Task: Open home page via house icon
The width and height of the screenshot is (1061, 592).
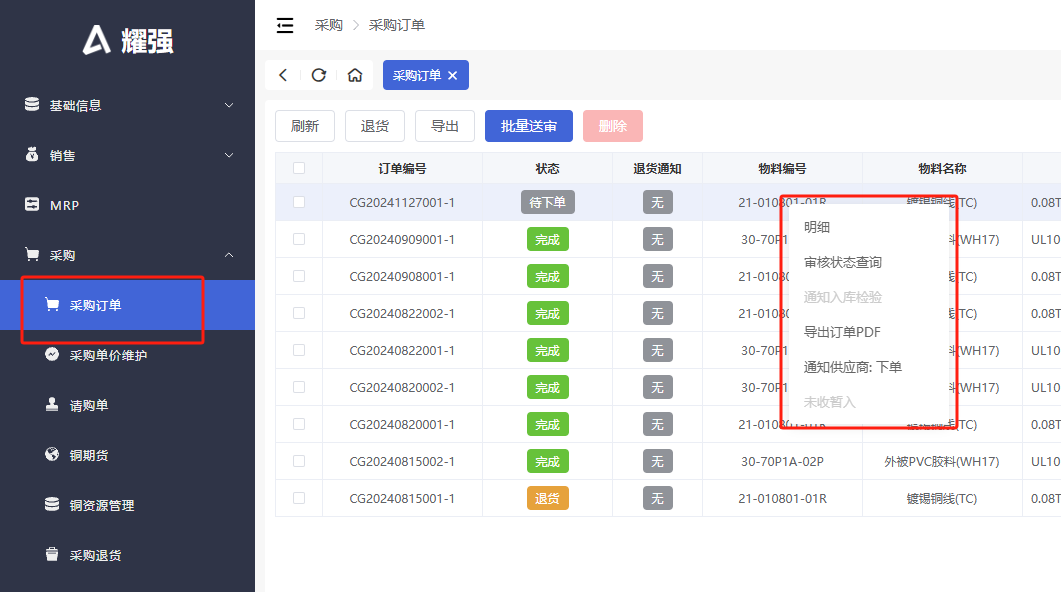Action: click(x=355, y=75)
